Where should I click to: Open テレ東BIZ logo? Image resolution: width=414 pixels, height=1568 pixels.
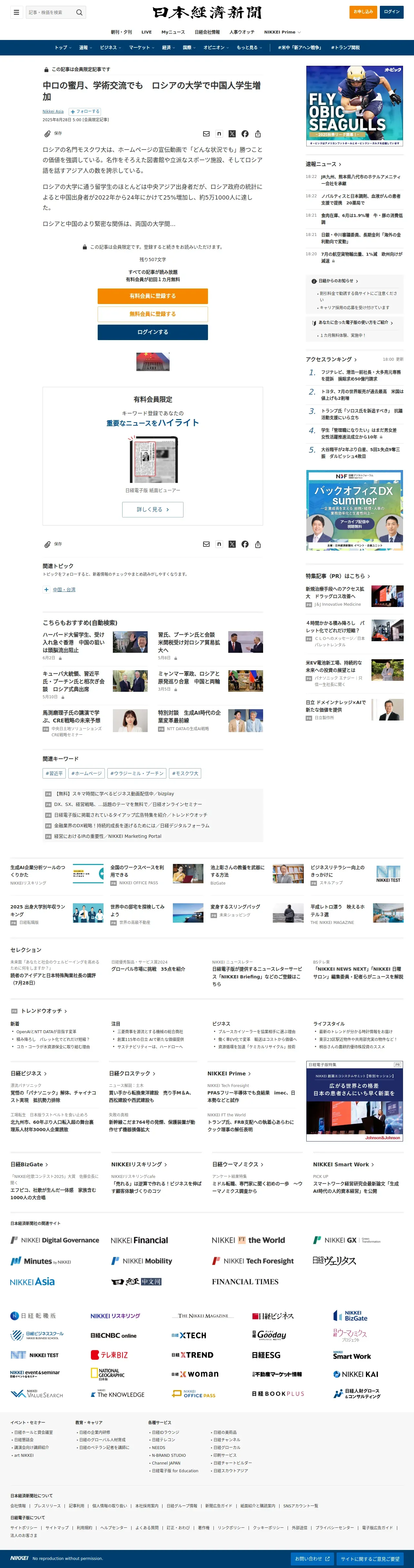pos(109,1354)
